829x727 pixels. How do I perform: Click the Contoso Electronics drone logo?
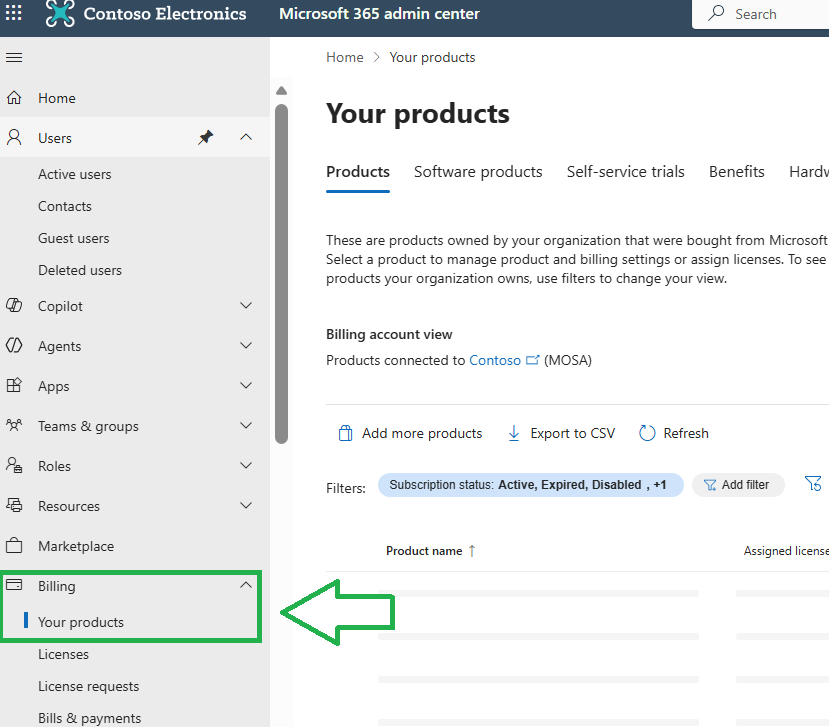point(60,13)
